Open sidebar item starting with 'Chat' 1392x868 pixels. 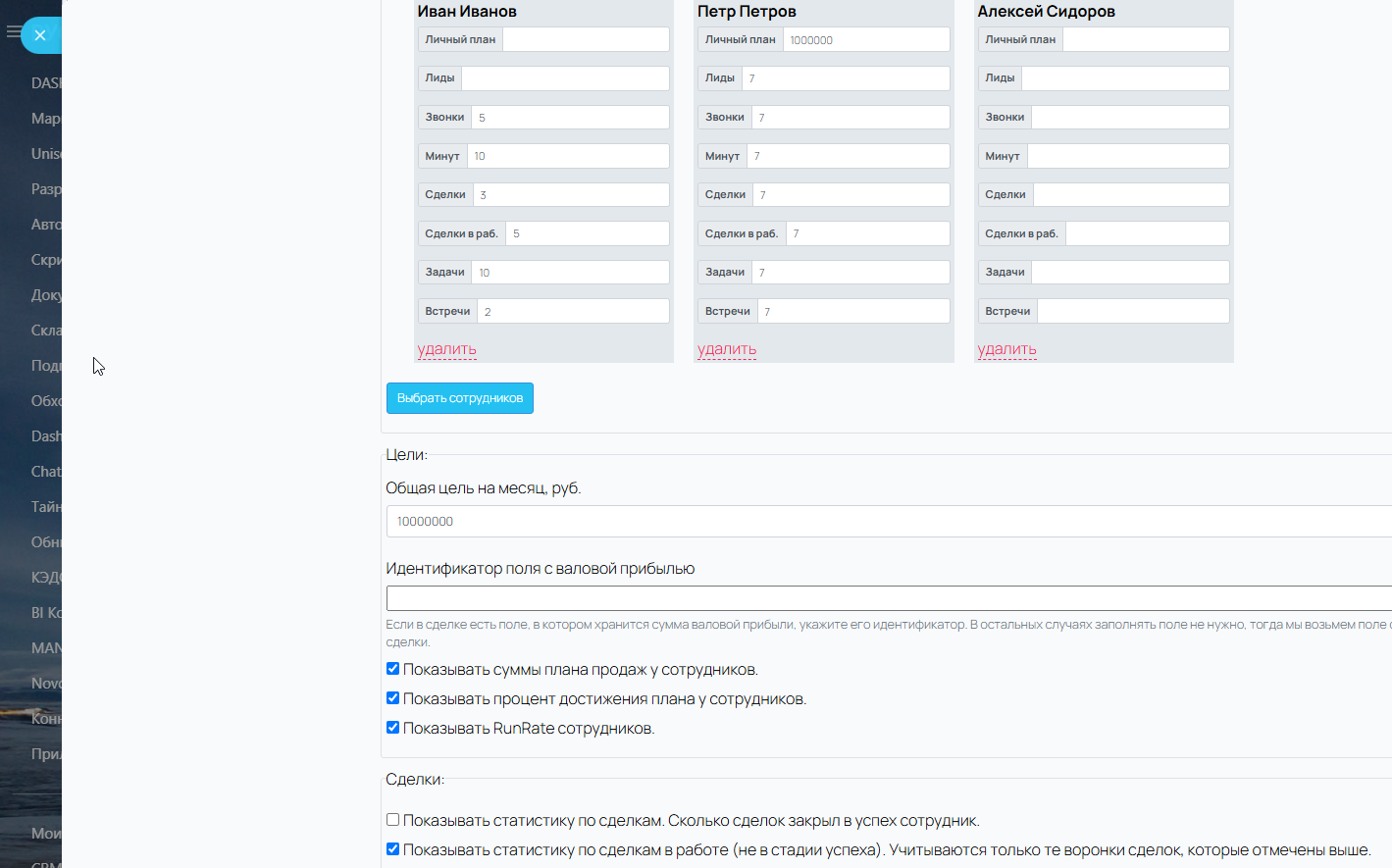point(46,472)
